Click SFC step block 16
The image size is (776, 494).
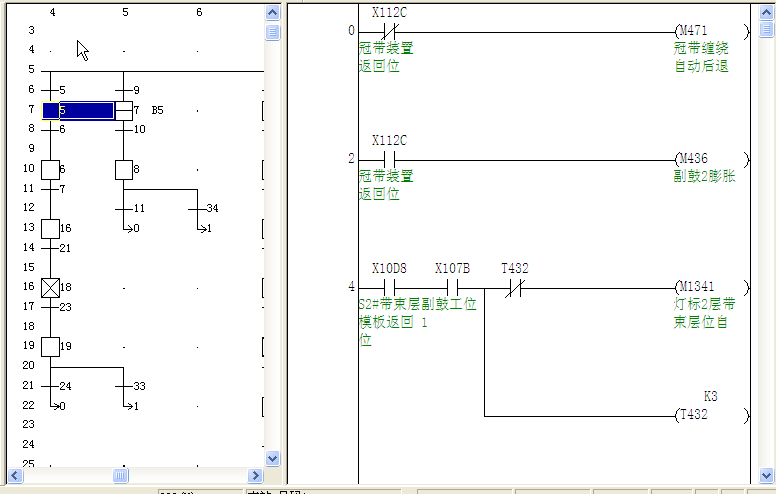pos(50,228)
